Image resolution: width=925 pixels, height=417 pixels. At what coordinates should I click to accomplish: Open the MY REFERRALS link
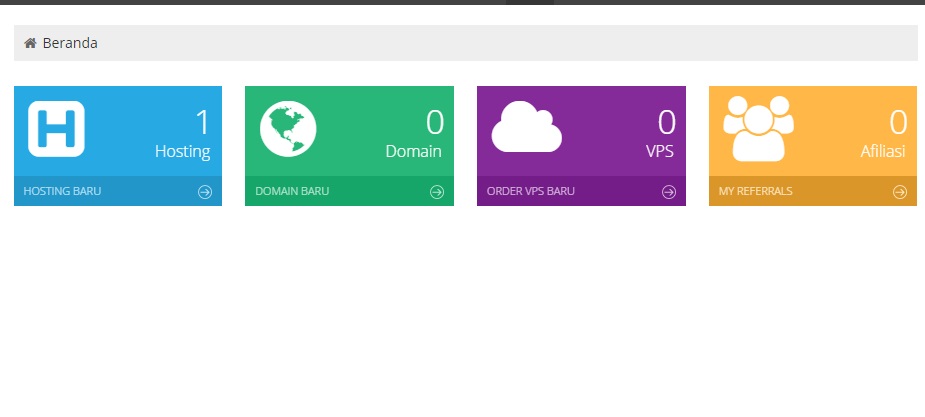tap(755, 191)
